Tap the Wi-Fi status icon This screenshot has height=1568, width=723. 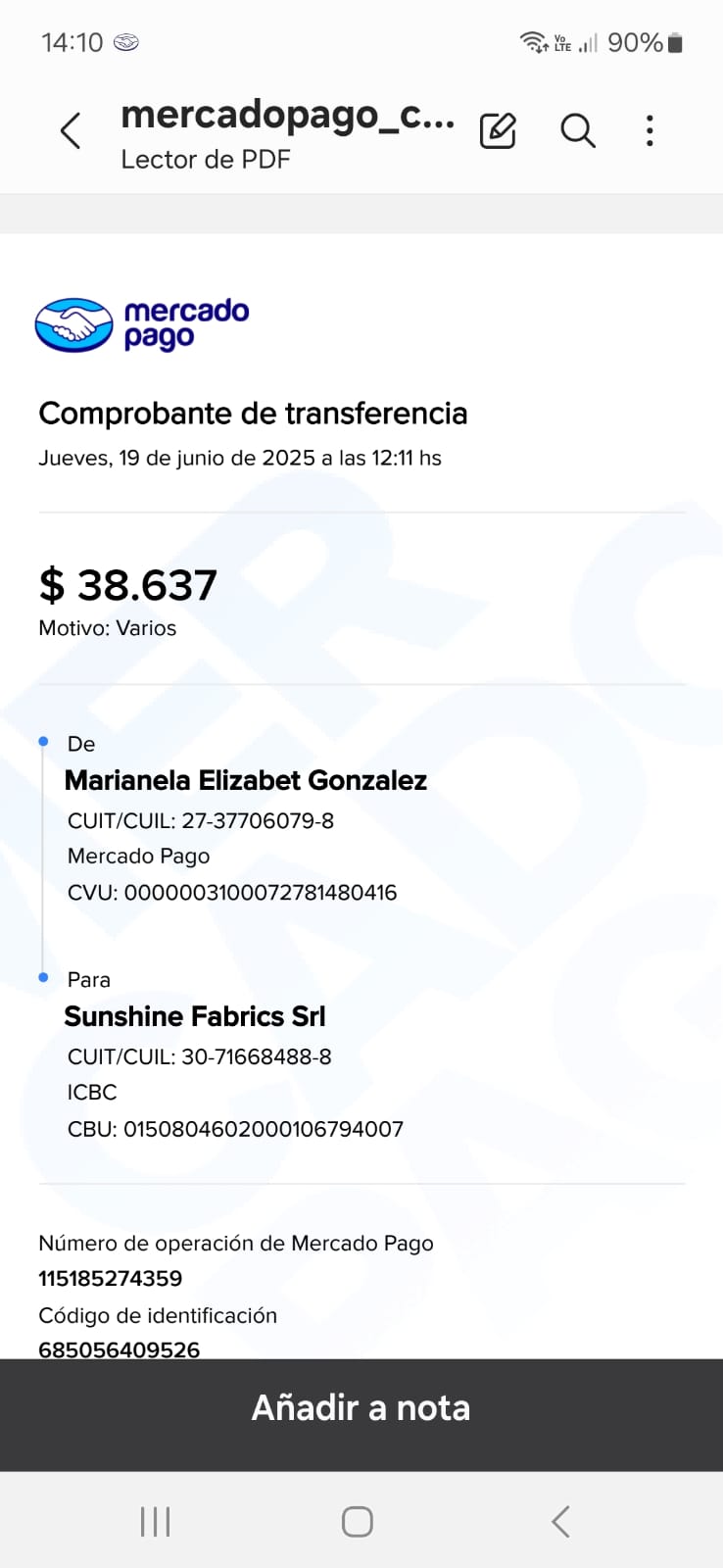(532, 42)
